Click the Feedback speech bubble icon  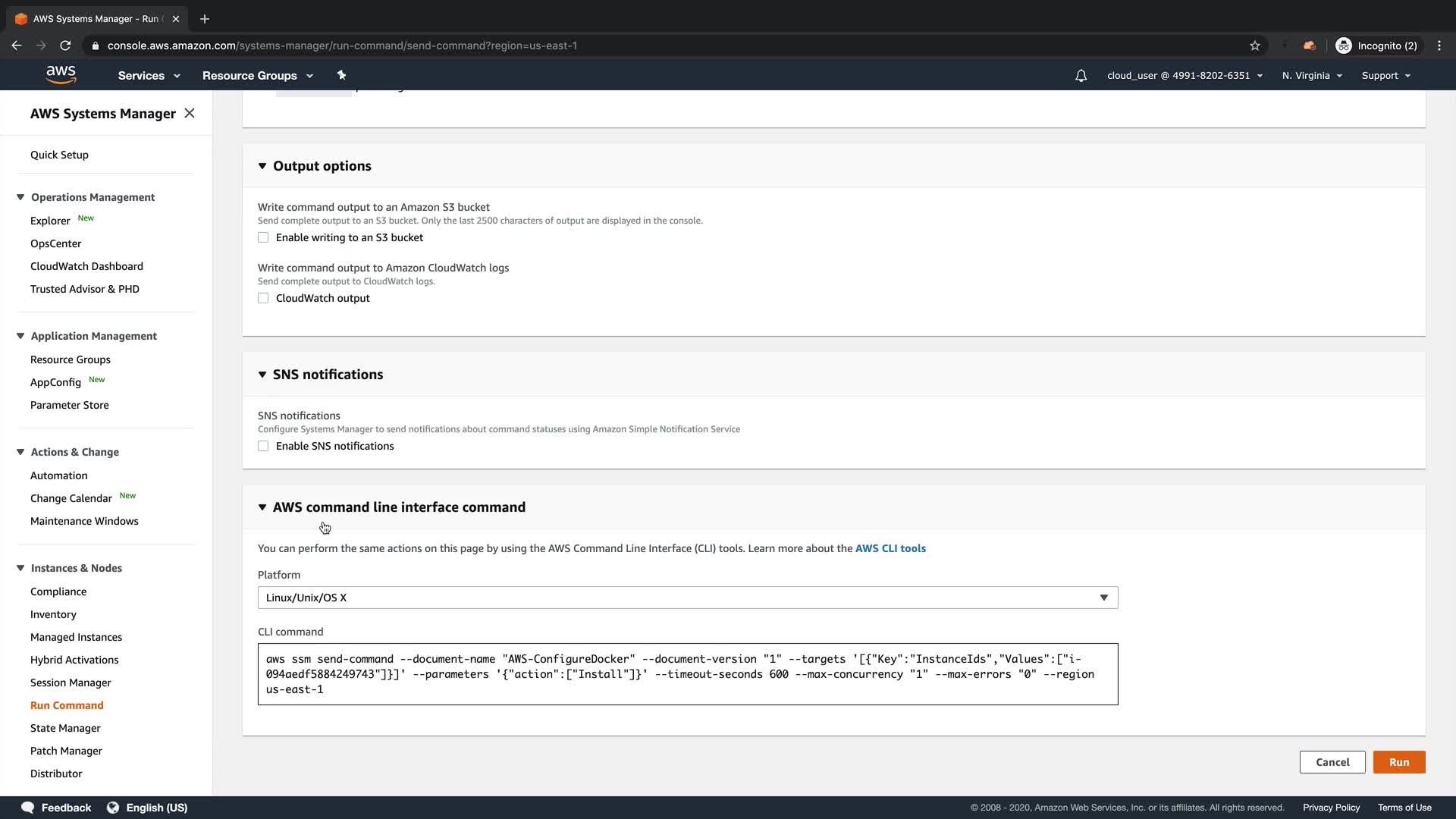[x=28, y=808]
